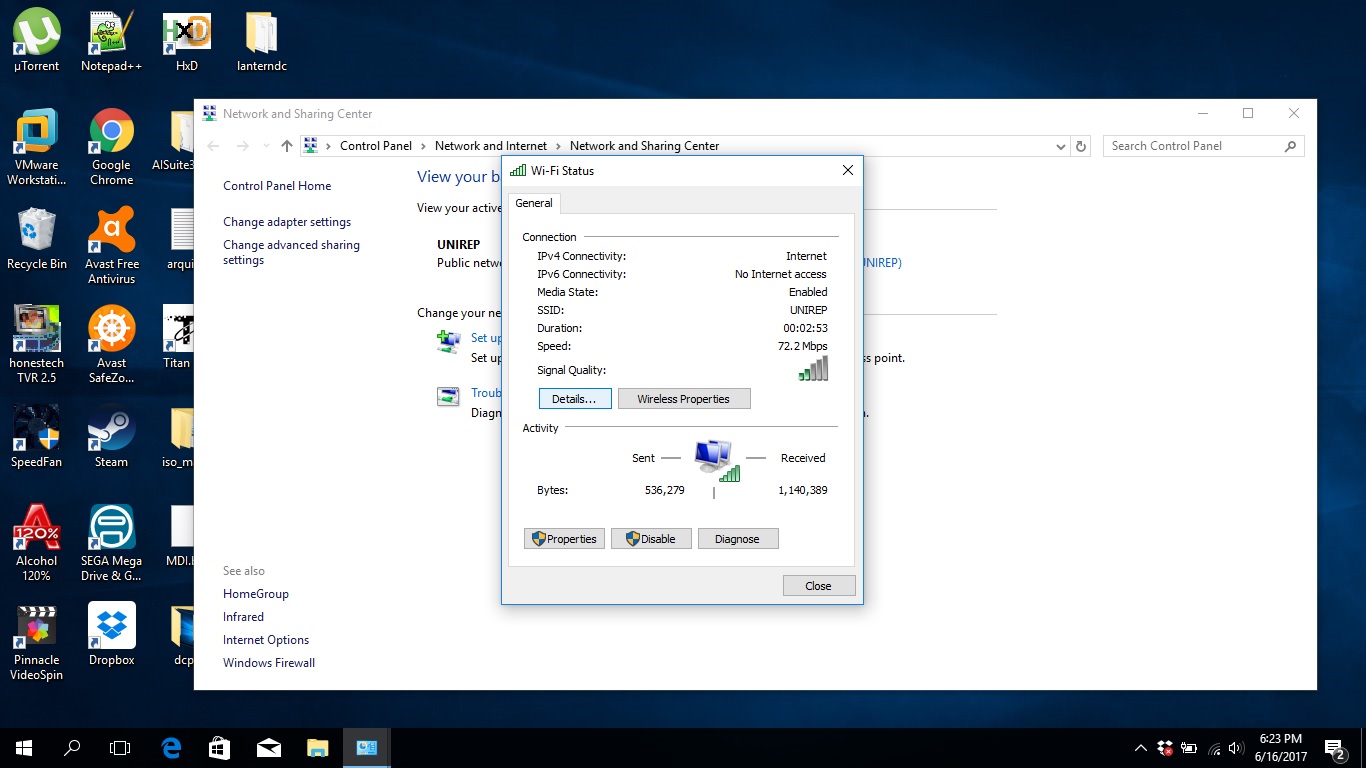Click the Details... button
1366x768 pixels.
tap(574, 399)
